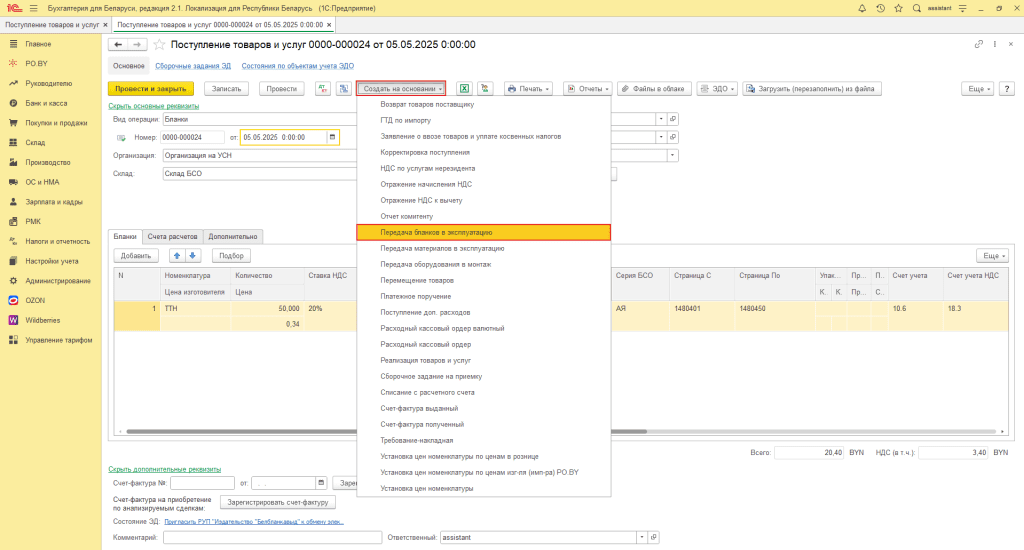
Task: Click the Комментарий input field
Action: tap(272, 537)
